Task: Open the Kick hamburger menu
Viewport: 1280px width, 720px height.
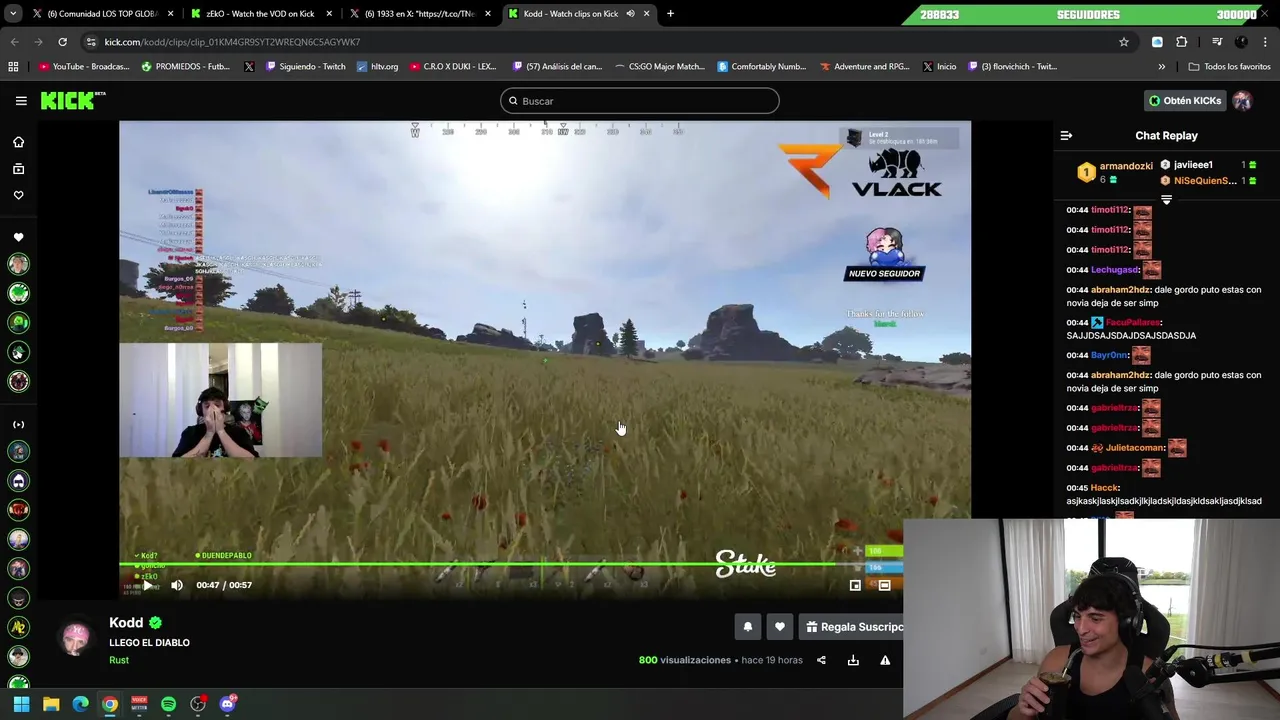Action: pos(21,101)
